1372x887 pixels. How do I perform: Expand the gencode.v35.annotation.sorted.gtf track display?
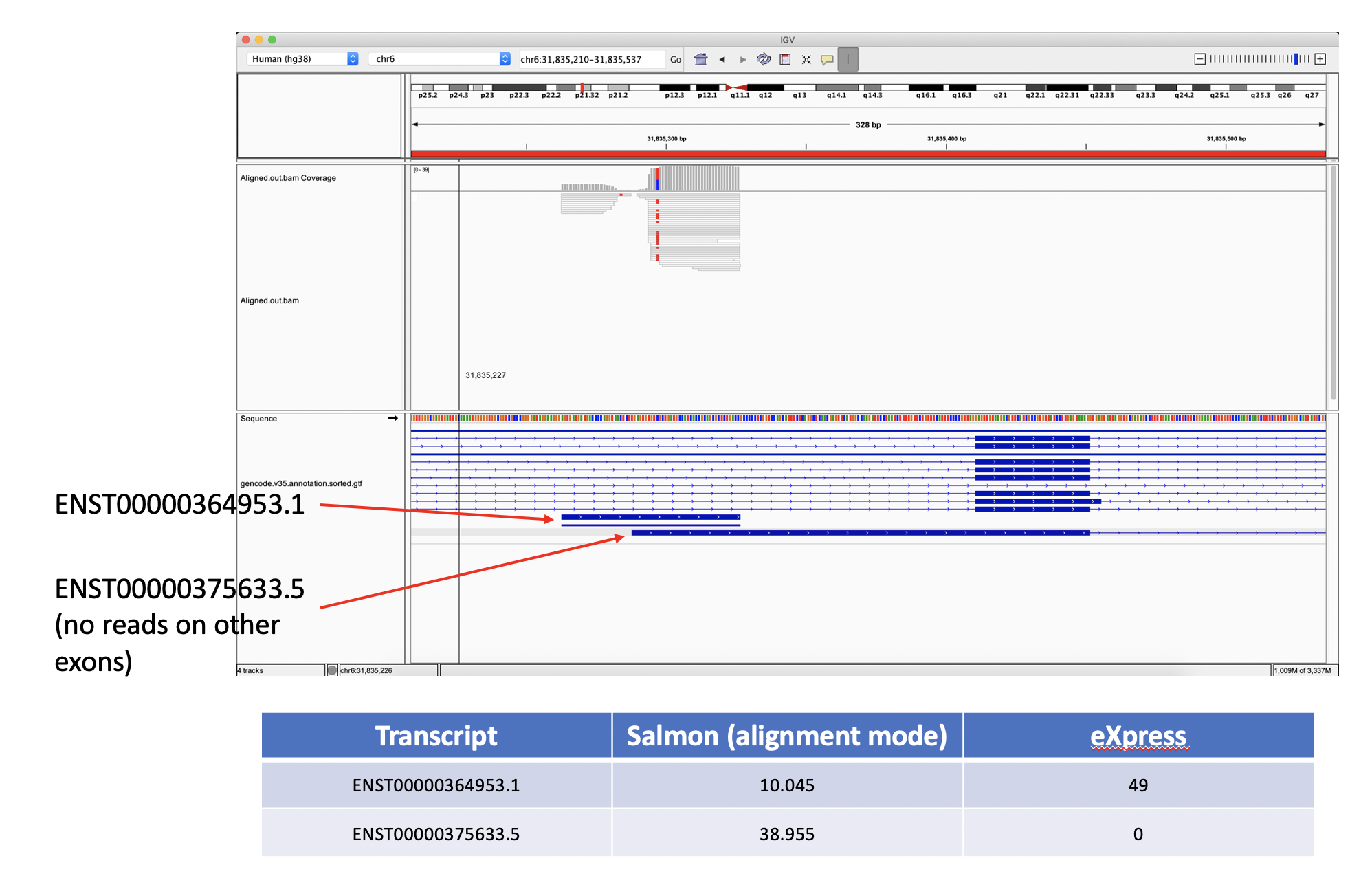(300, 483)
